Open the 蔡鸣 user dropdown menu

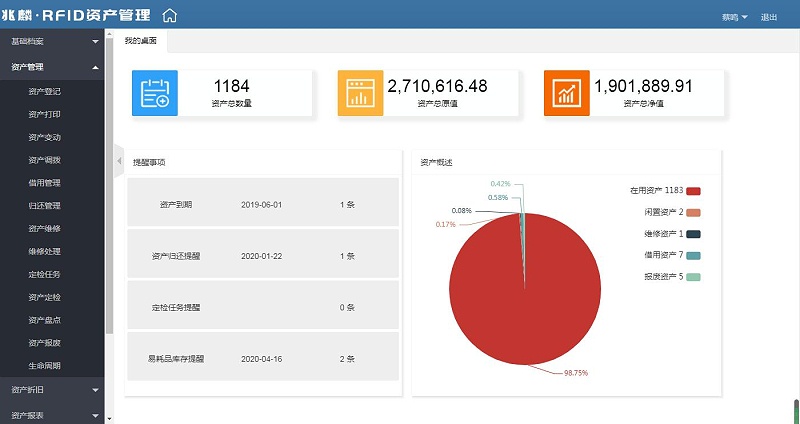pyautogui.click(x=733, y=17)
